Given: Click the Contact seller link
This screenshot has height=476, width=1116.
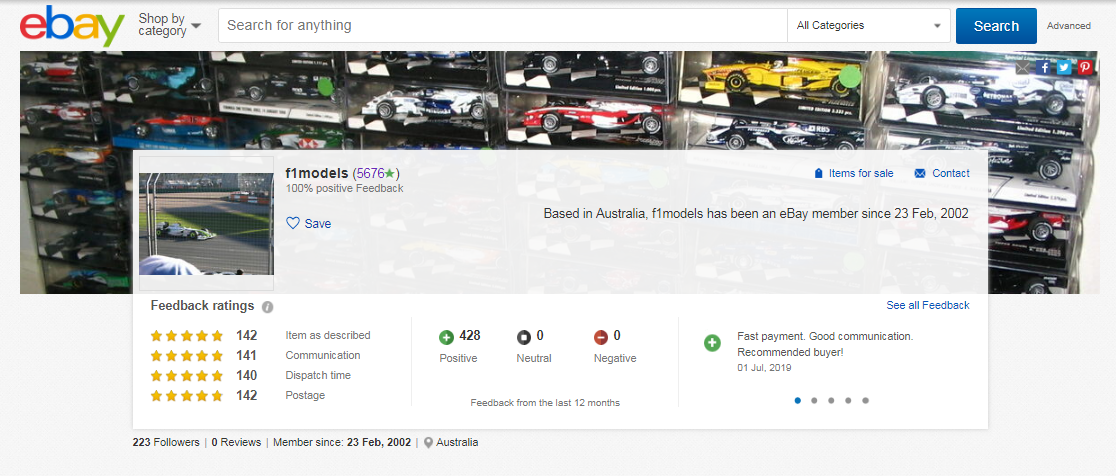Looking at the screenshot, I should click(x=942, y=173).
